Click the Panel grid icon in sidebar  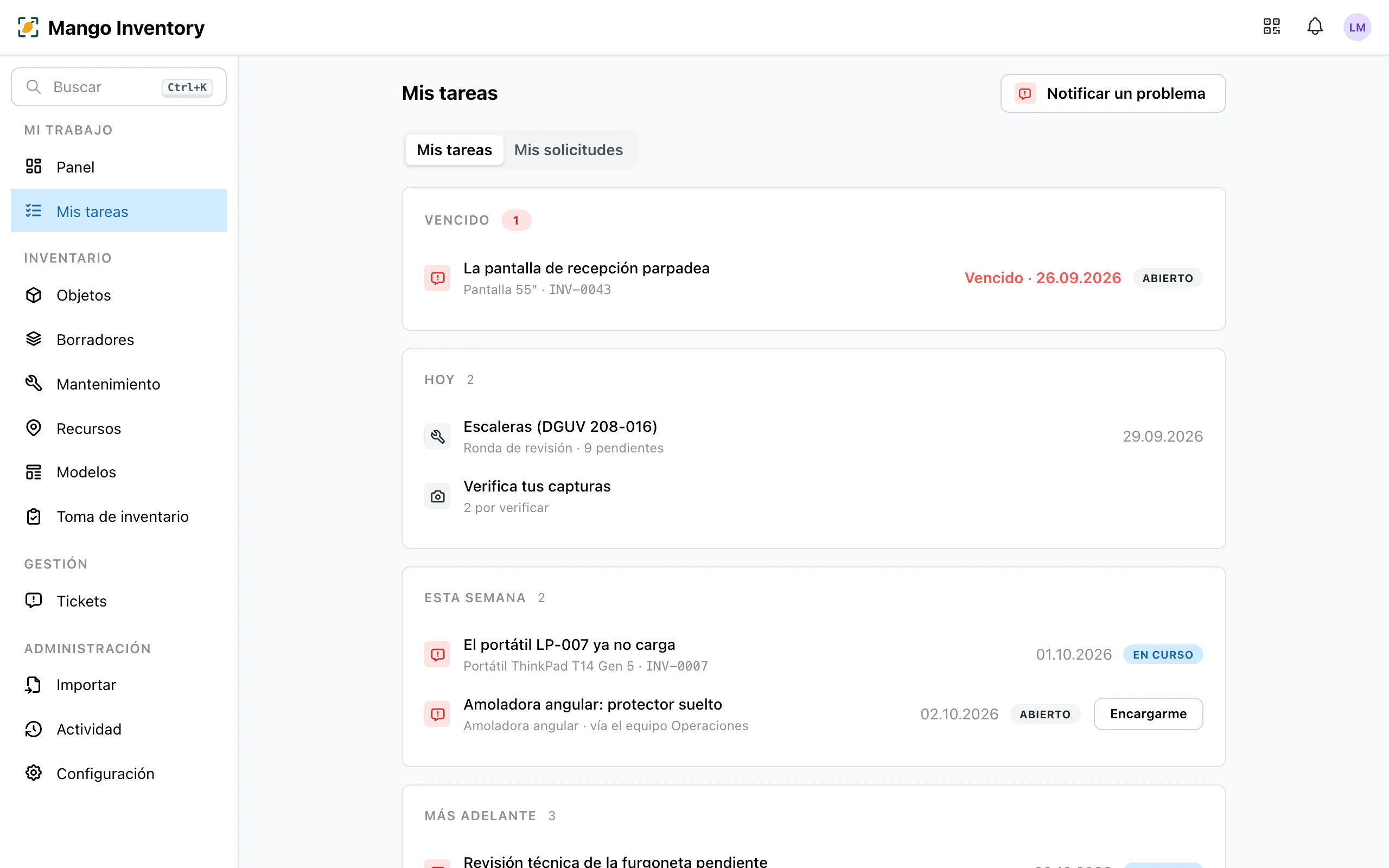(x=34, y=167)
